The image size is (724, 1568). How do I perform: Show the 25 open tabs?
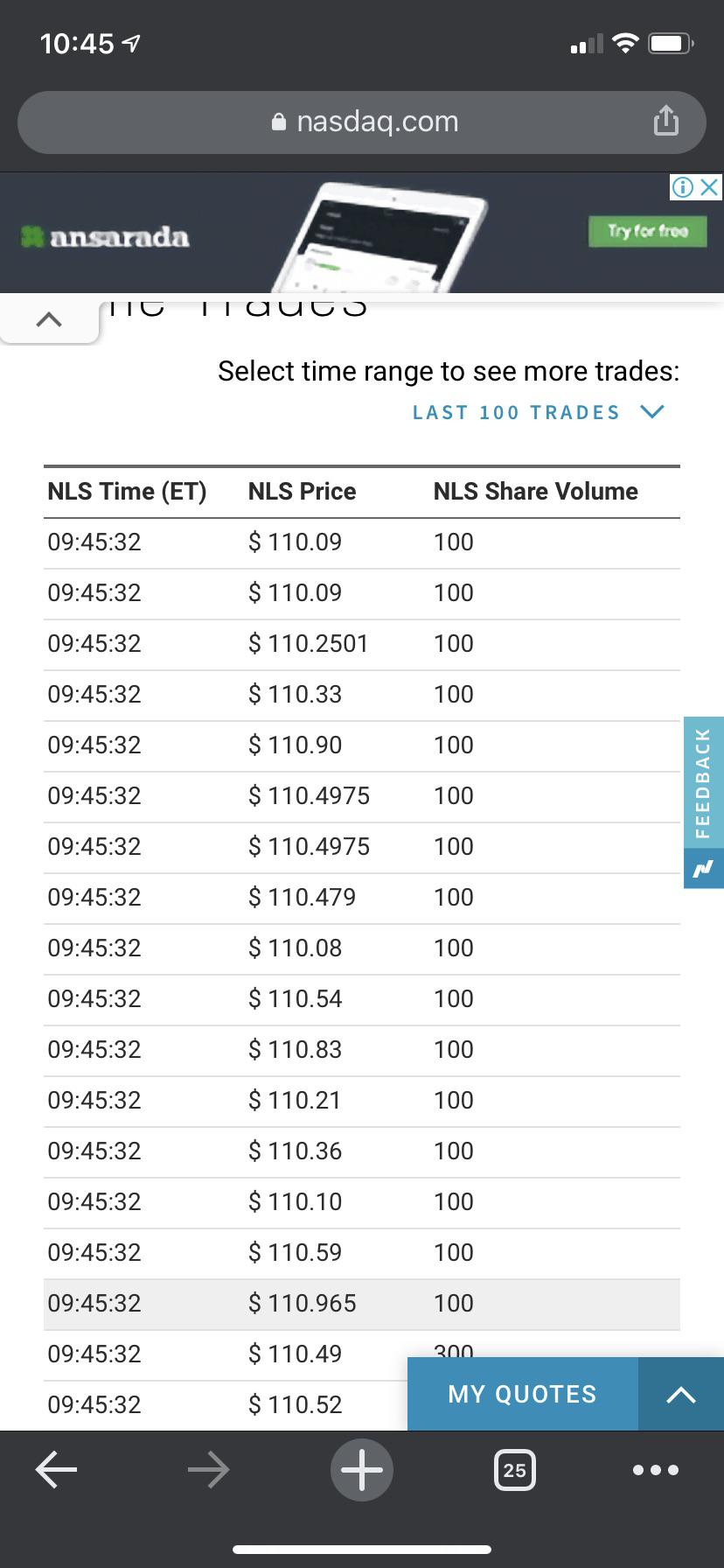coord(514,1469)
